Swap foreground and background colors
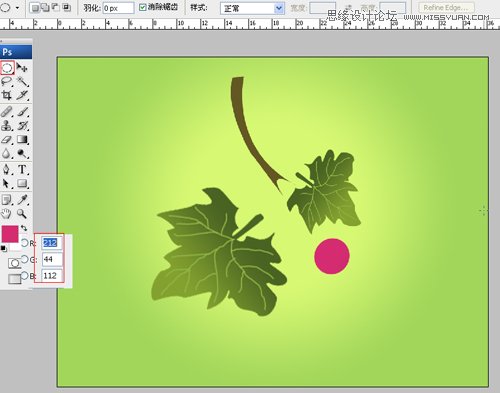 [24, 228]
